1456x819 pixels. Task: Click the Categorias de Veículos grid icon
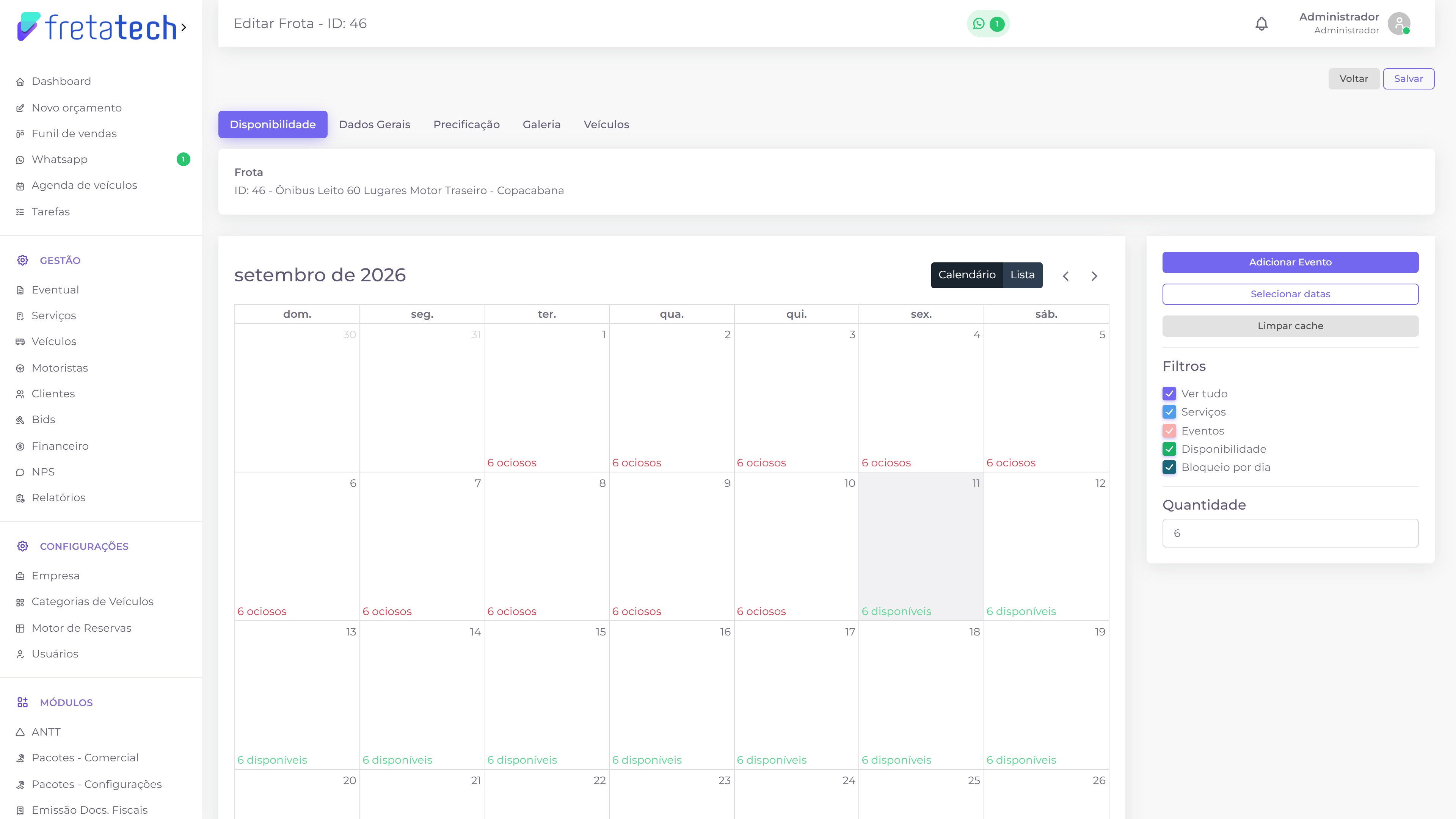pos(20,602)
